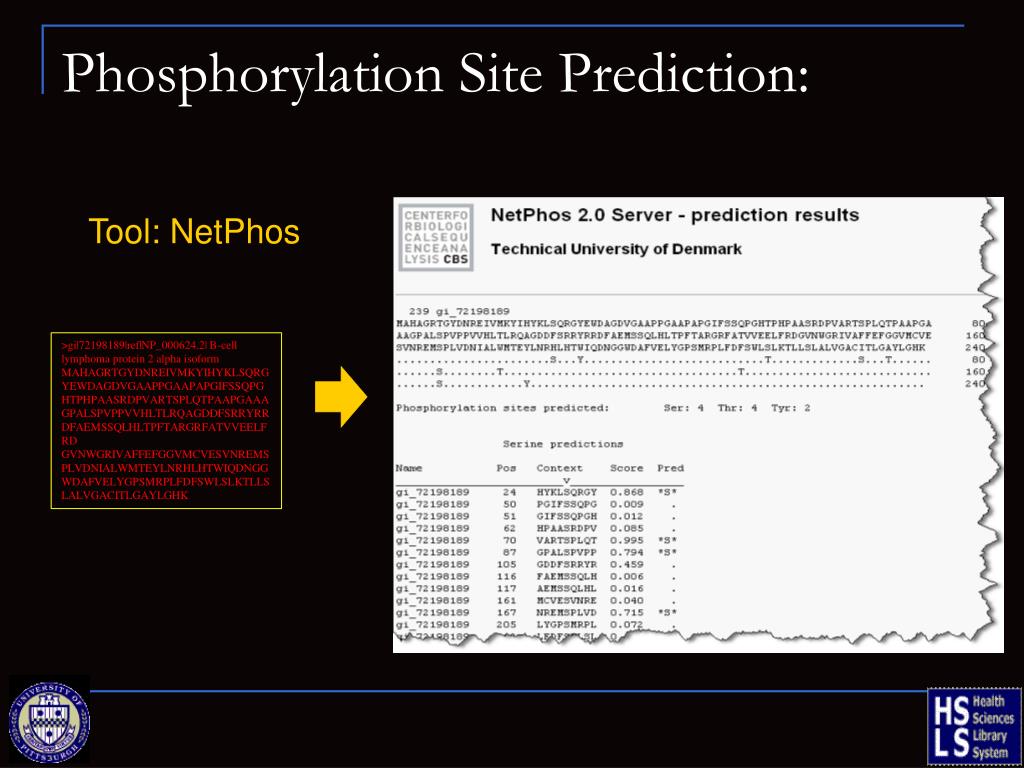Click the 'Pos' column header
This screenshot has height=768, width=1024.
click(x=506, y=468)
